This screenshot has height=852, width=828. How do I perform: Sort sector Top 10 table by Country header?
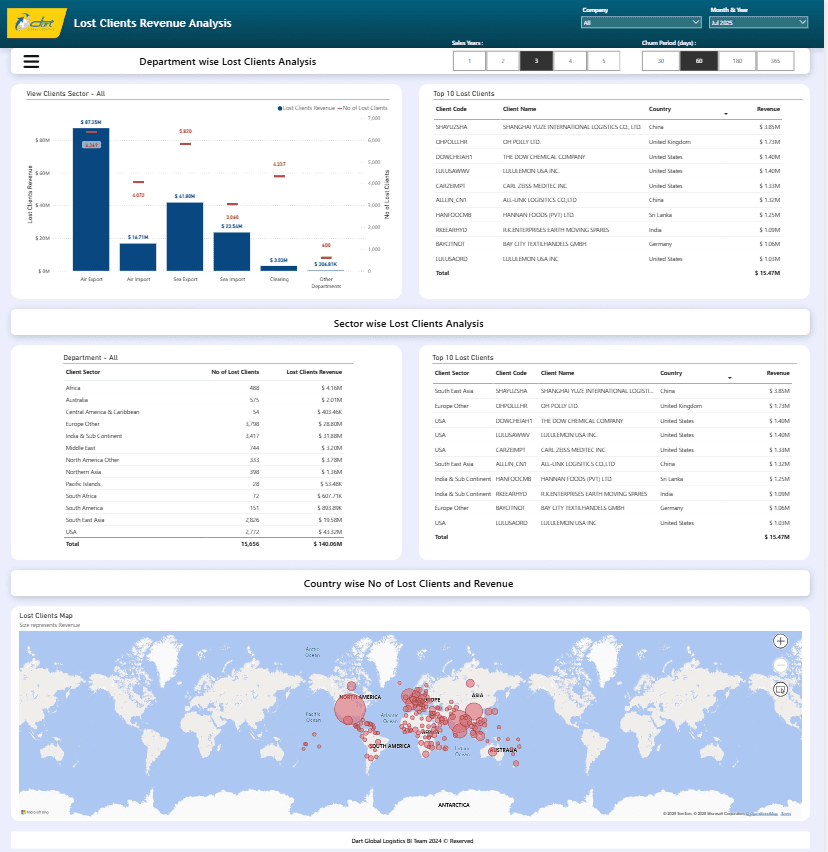(x=671, y=373)
